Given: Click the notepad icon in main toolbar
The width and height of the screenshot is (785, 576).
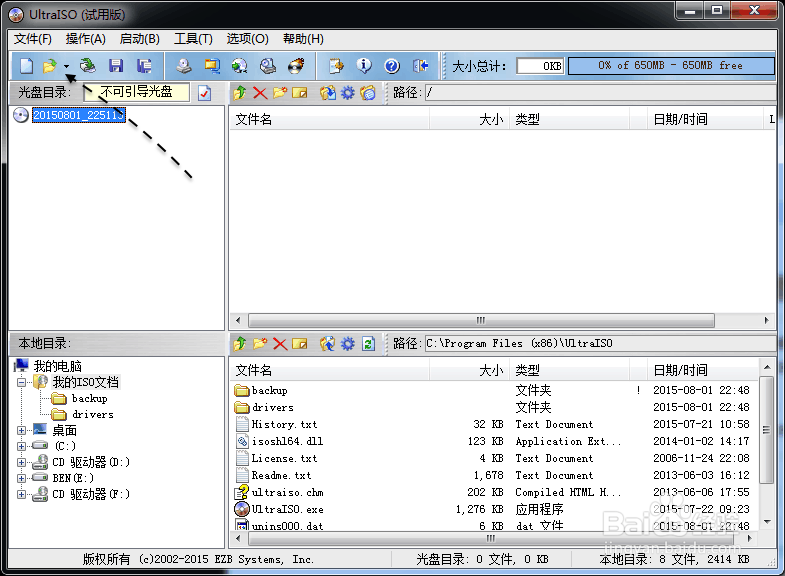Looking at the screenshot, I should [x=336, y=66].
